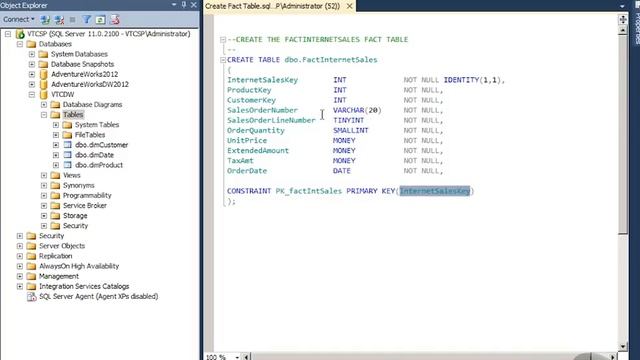Toggle auto-hide pin of Object Explorer

point(184,5)
